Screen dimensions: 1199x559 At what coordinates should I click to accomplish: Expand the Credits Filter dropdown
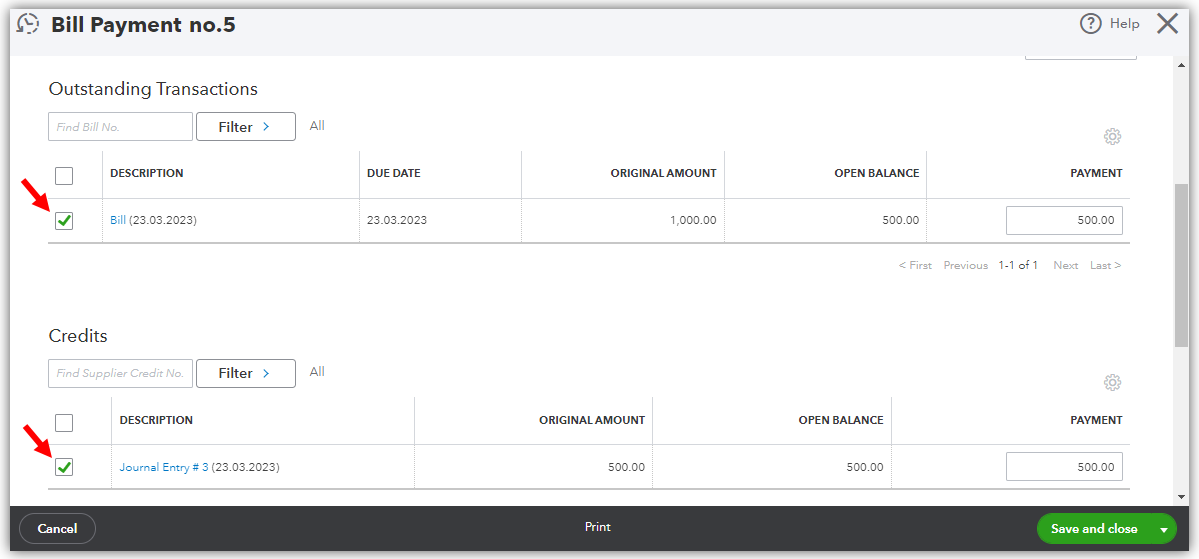point(245,373)
